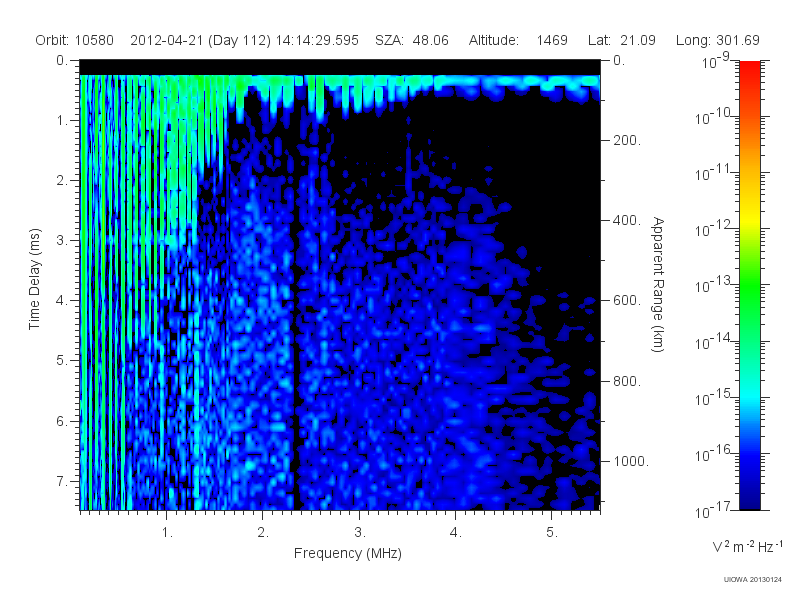Click the time delay tick label 3.
Viewport: 800px width, 600px height.
click(62, 240)
